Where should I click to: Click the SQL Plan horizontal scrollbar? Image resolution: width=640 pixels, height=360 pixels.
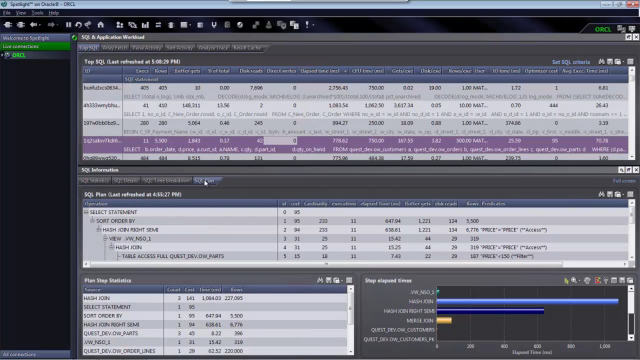[326, 264]
